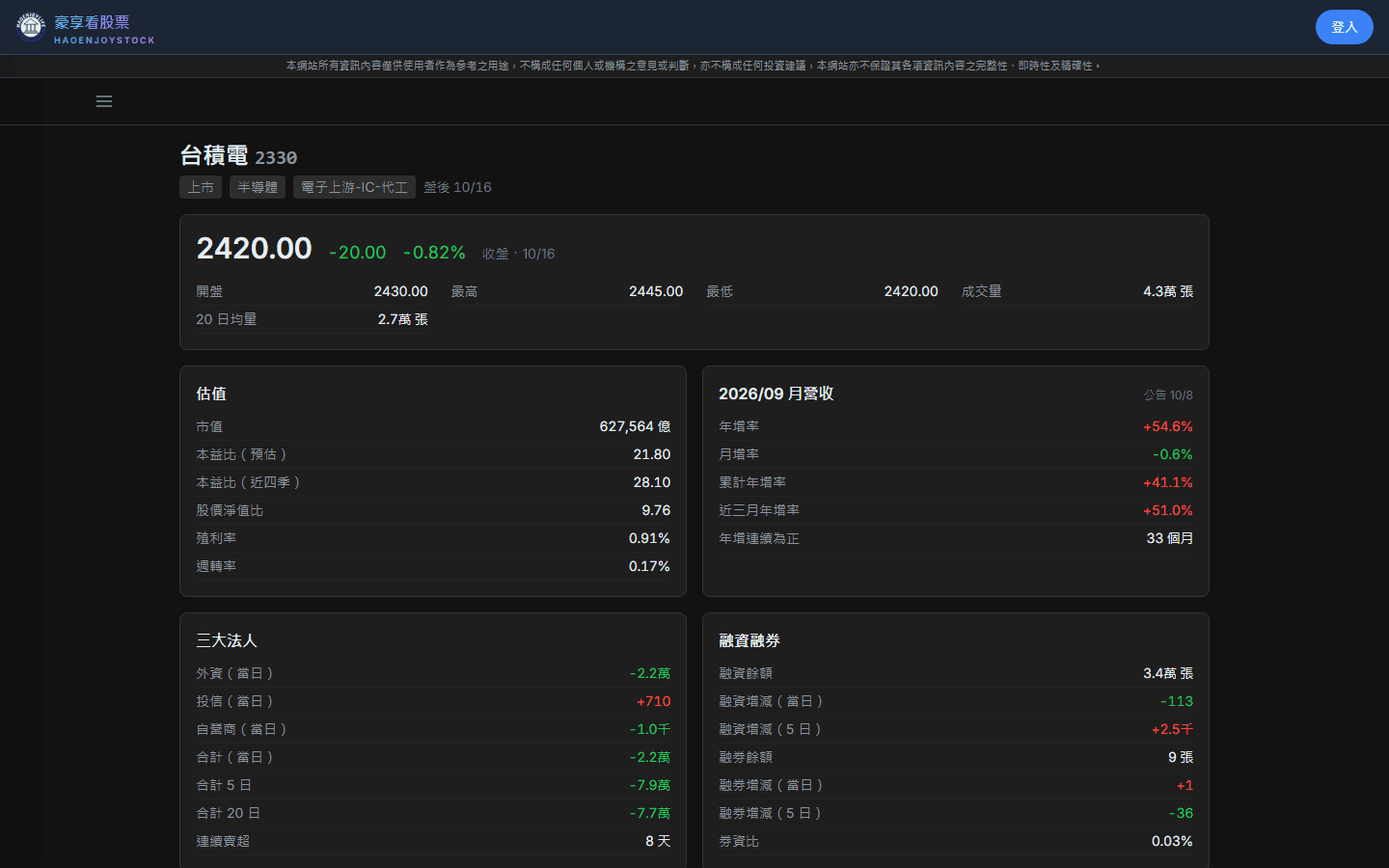Screen dimensions: 1389x868
Task: Click the 年增率 value +54.6%
Action: [1168, 426]
